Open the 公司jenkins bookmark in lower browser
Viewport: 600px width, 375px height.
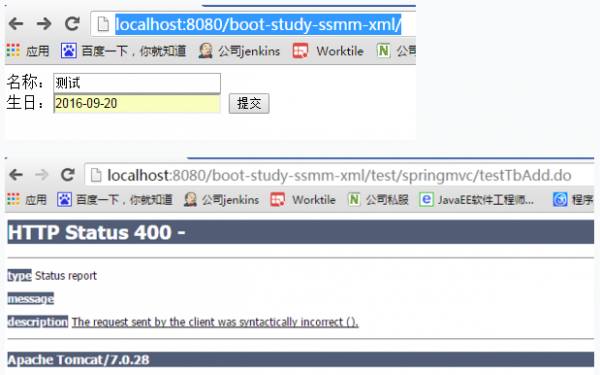pos(221,200)
